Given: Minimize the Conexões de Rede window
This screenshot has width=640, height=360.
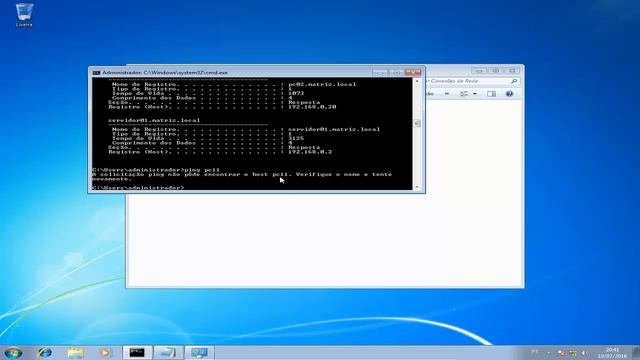Looking at the screenshot, I should tap(478, 71).
